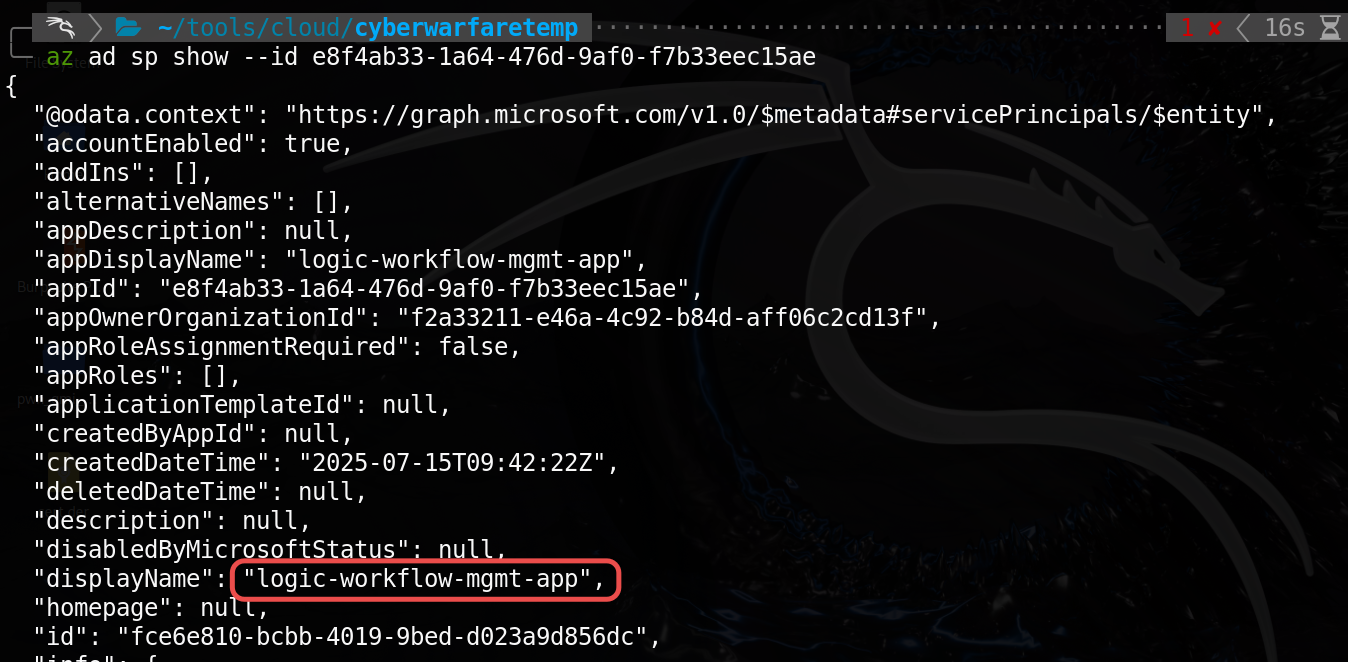The image size is (1348, 662).
Task: Click the highlighted displayName value logic-workflow-mgmt-app
Action: point(424,579)
